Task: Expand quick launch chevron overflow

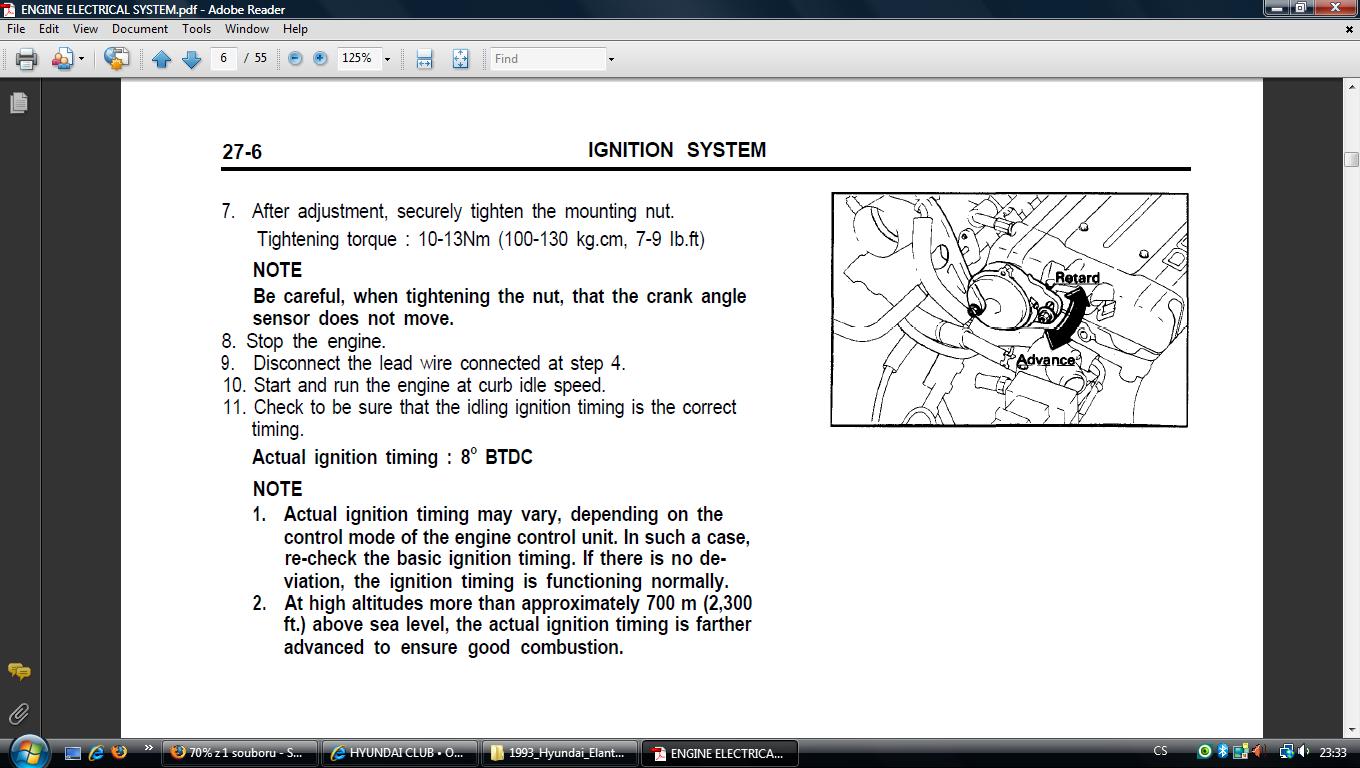Action: 149,747
